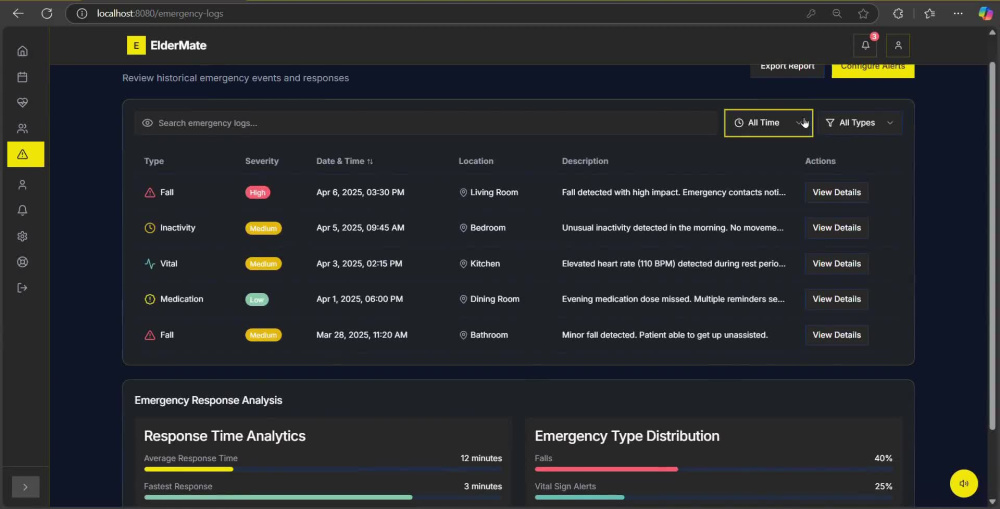Screen dimensions: 1000x509
Task: Click the Vital pulse line icon
Action: coord(150,263)
